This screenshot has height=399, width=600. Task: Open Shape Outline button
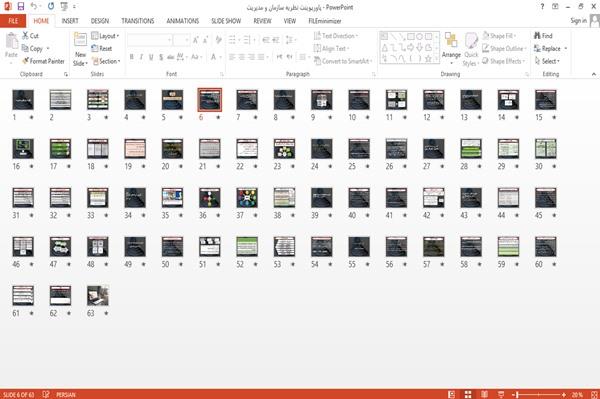click(x=505, y=49)
